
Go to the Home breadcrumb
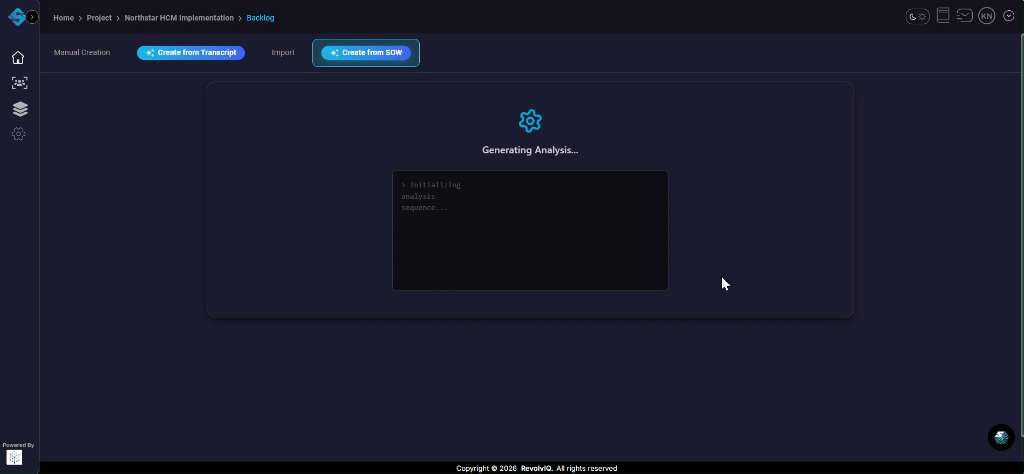pyautogui.click(x=63, y=18)
